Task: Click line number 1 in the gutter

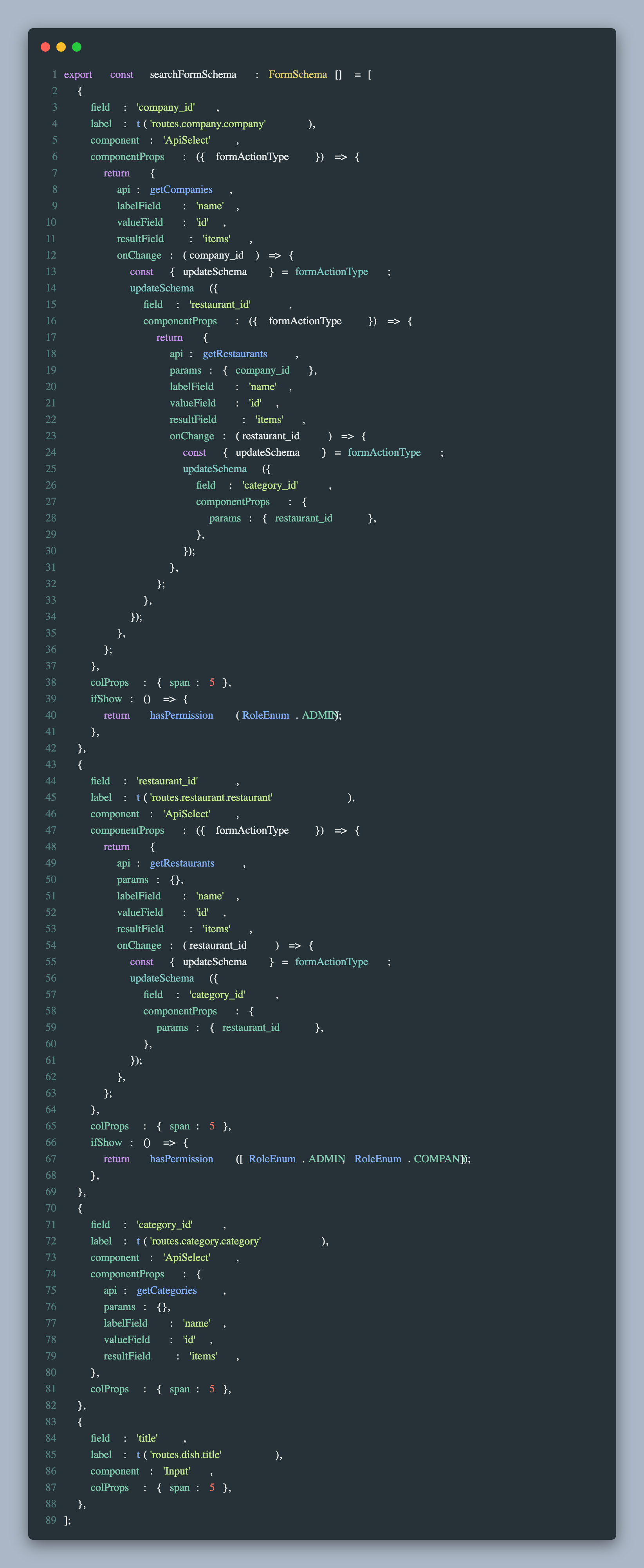Action: point(54,74)
